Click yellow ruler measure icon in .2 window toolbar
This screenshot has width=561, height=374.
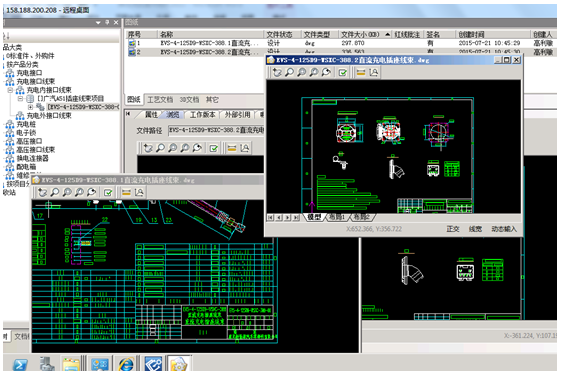tap(361, 73)
